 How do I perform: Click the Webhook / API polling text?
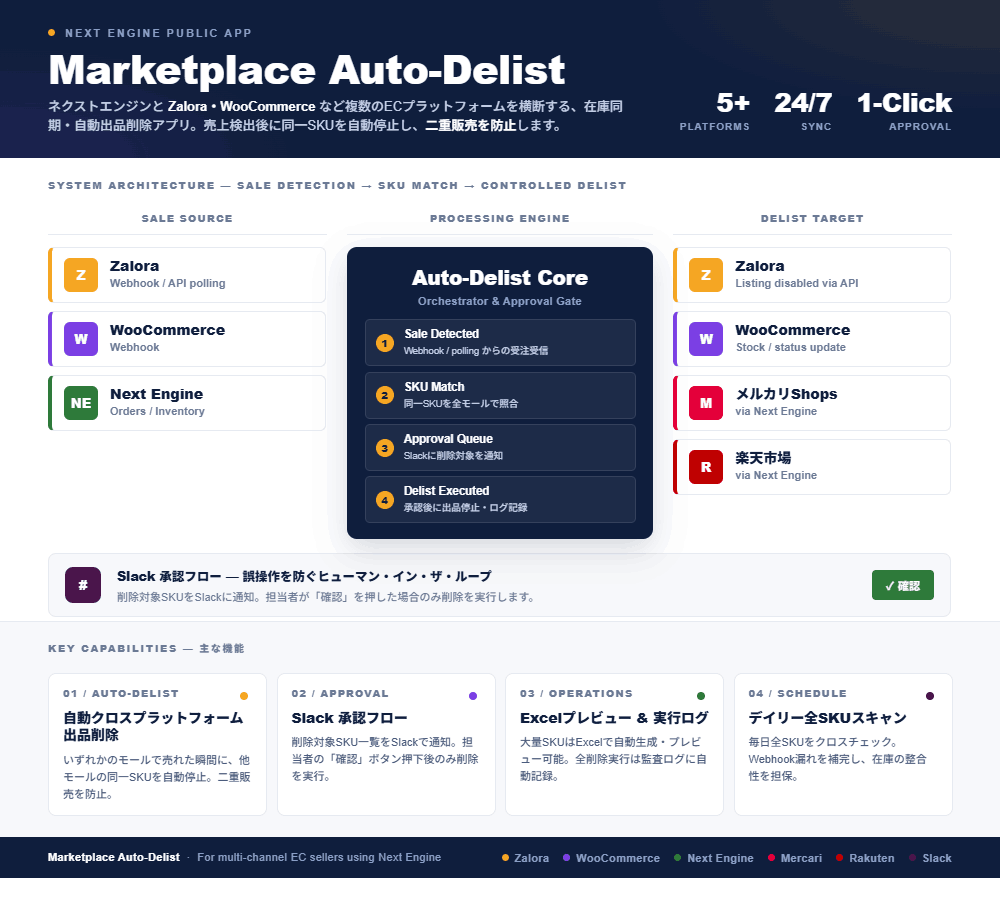167,283
